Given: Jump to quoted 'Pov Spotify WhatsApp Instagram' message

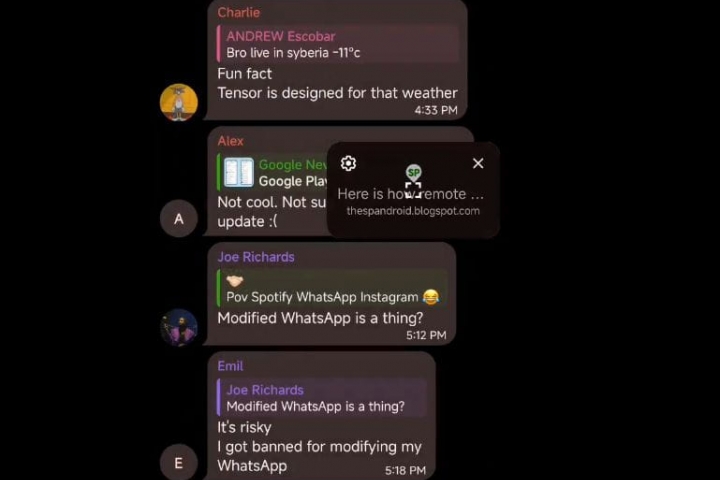Looking at the screenshot, I should tap(332, 288).
